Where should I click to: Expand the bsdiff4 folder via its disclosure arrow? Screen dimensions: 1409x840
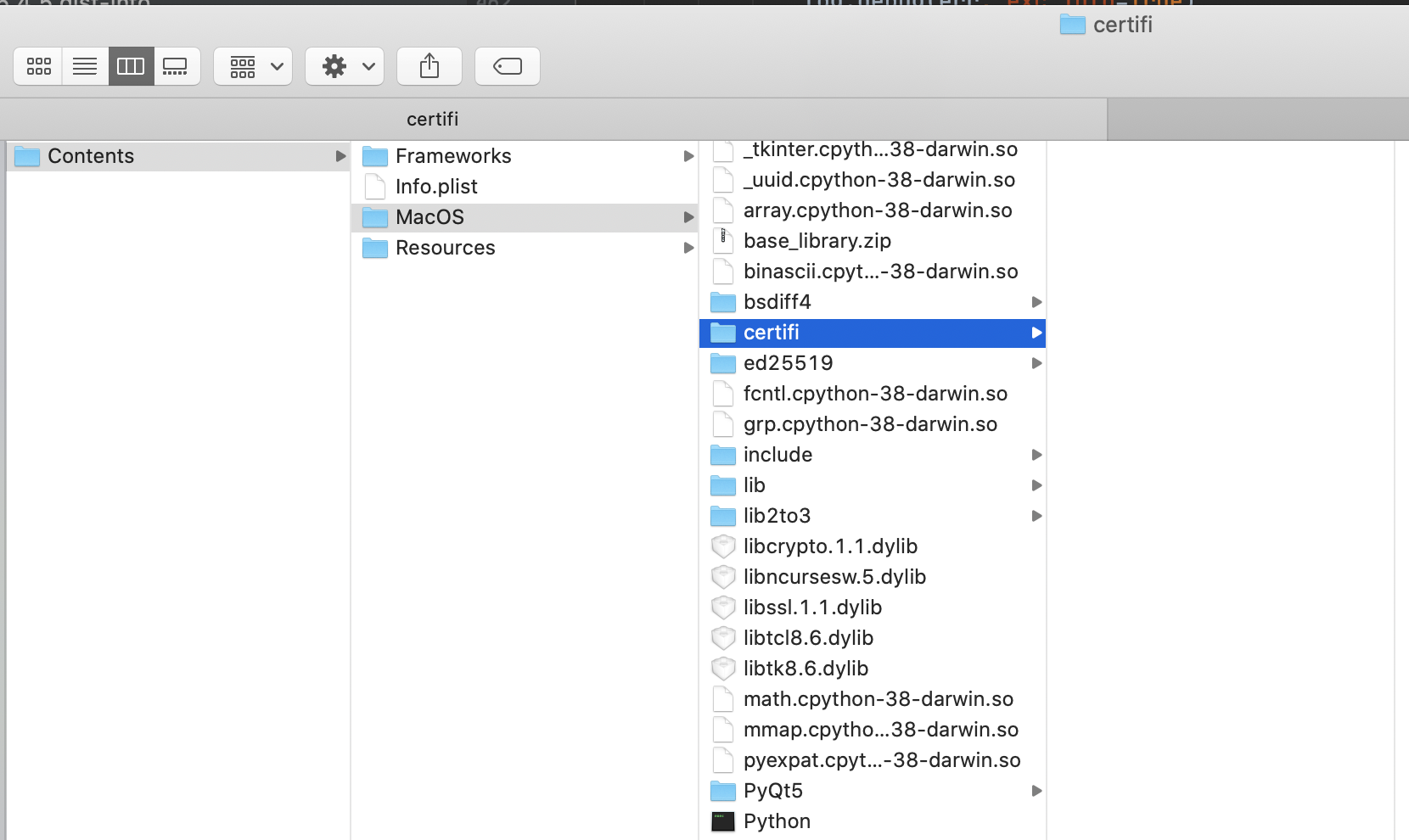[x=1035, y=301]
